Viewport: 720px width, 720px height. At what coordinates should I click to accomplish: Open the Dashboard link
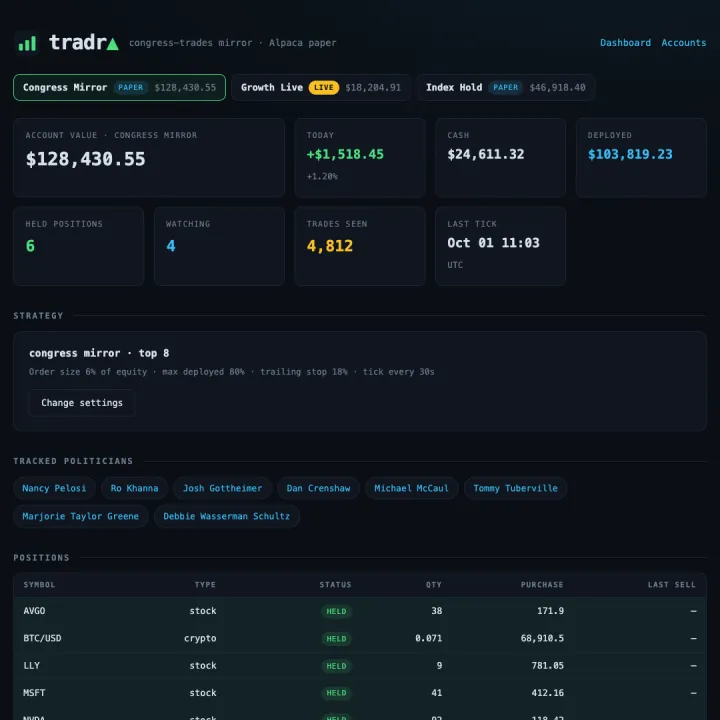pos(625,43)
